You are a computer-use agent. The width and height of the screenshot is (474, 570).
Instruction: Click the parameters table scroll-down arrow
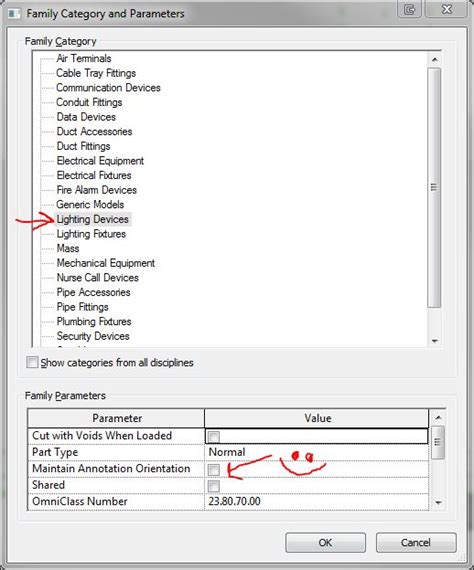click(x=438, y=503)
